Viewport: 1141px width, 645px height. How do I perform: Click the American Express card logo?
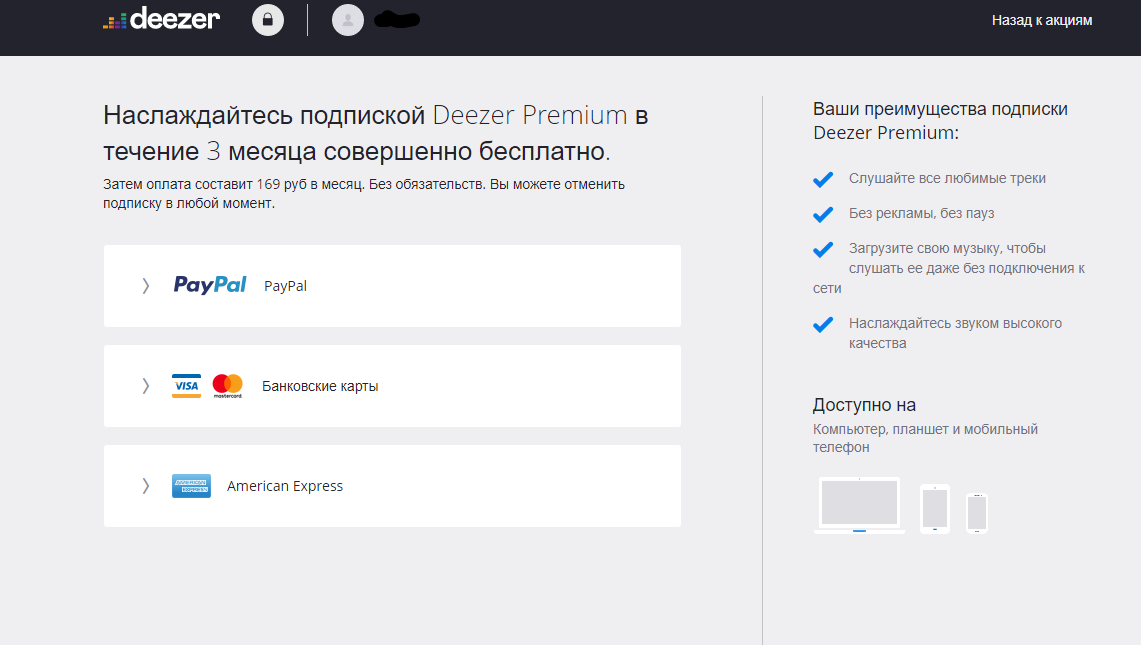[191, 486]
